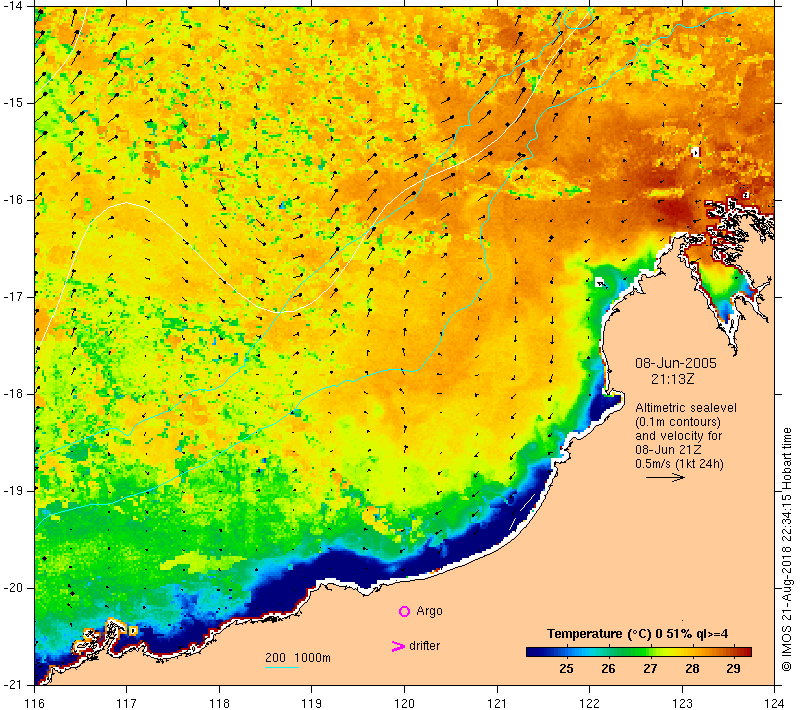Click the longitude axis label 123
The image size is (800, 710).
click(x=682, y=703)
